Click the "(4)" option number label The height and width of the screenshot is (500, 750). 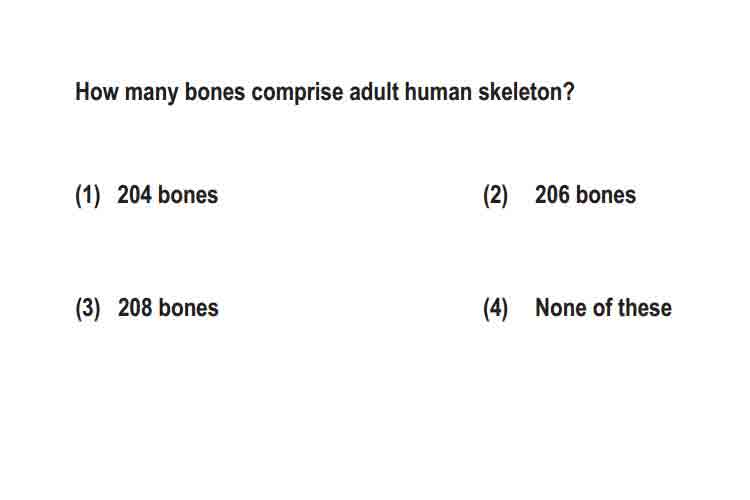tap(496, 309)
